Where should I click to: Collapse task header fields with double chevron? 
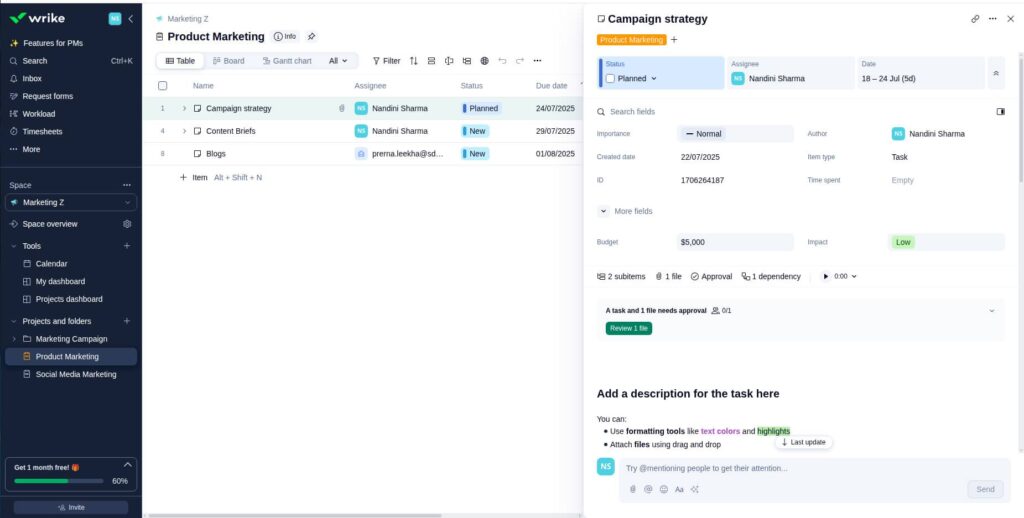tap(996, 73)
